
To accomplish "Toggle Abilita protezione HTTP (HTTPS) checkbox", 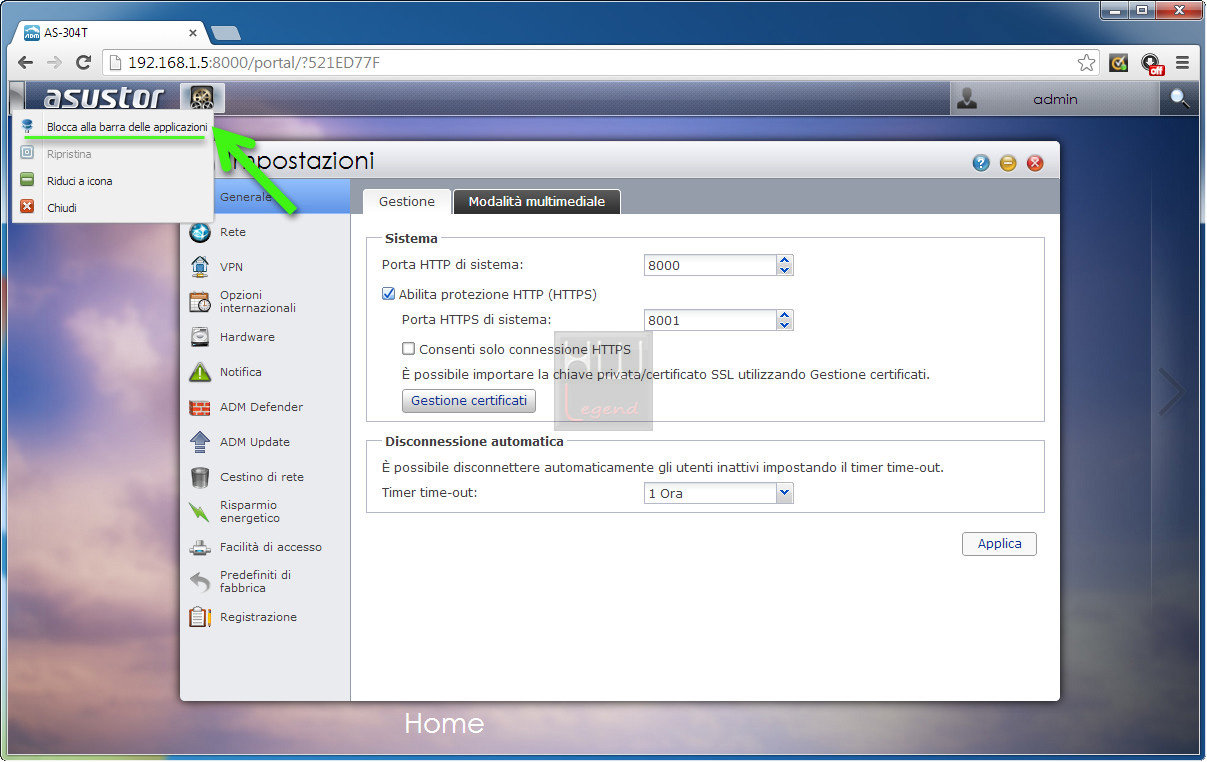I will tap(389, 294).
